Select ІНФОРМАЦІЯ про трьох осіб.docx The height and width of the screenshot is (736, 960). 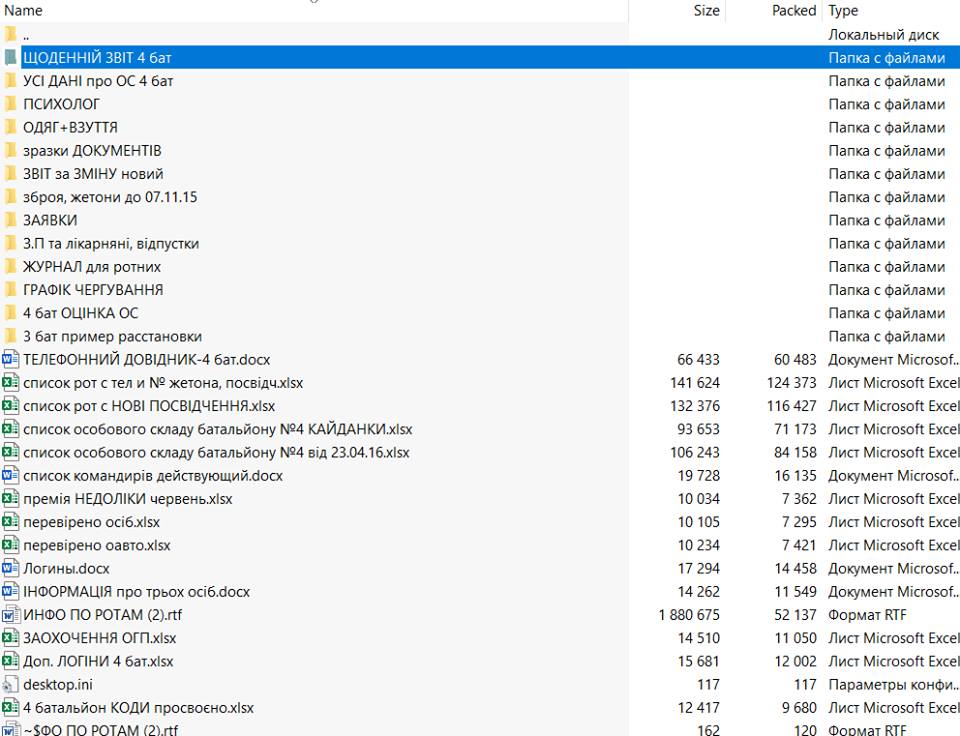coord(136,591)
